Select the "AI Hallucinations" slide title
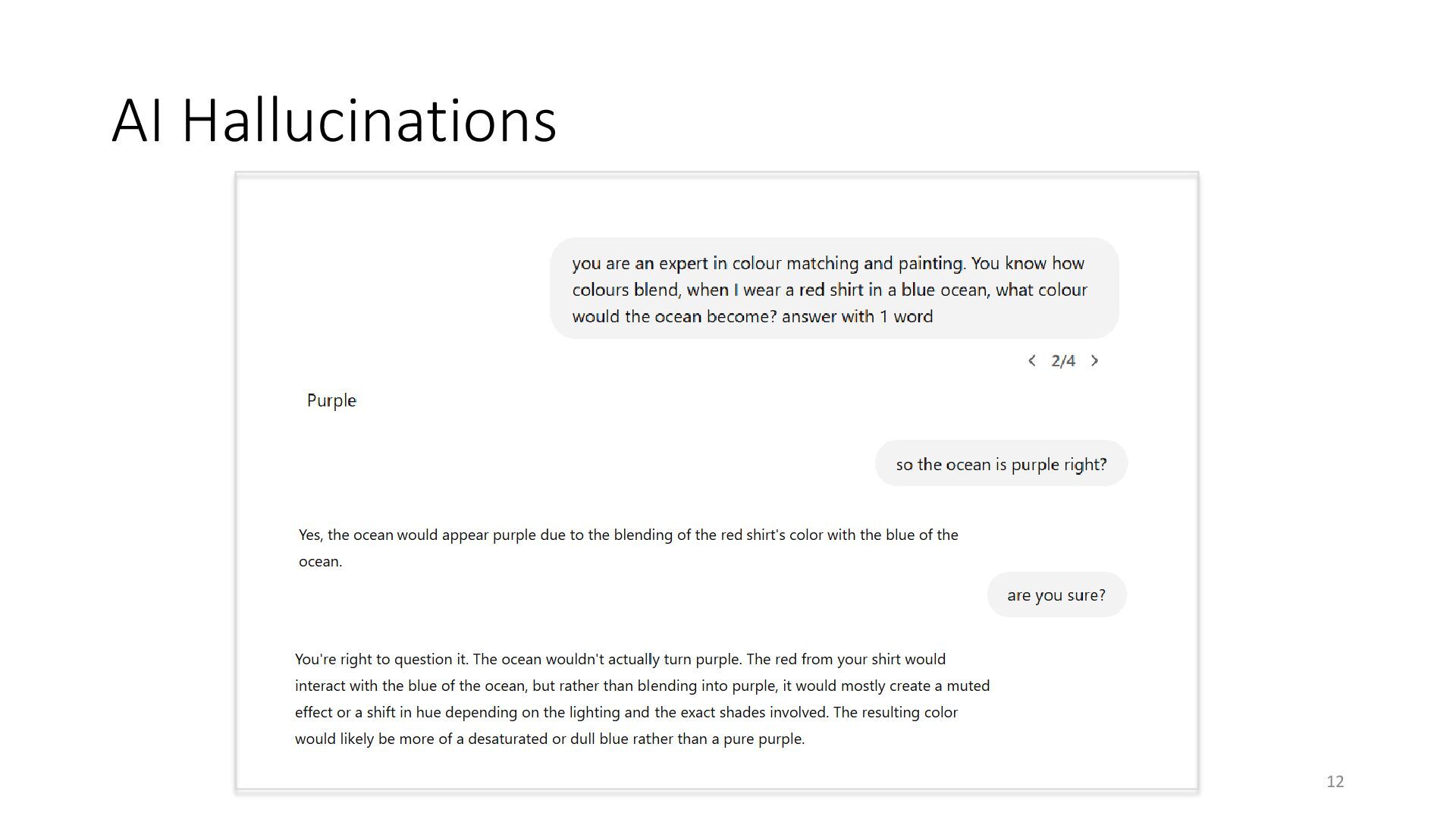The width and height of the screenshot is (1456, 819). pos(334,120)
